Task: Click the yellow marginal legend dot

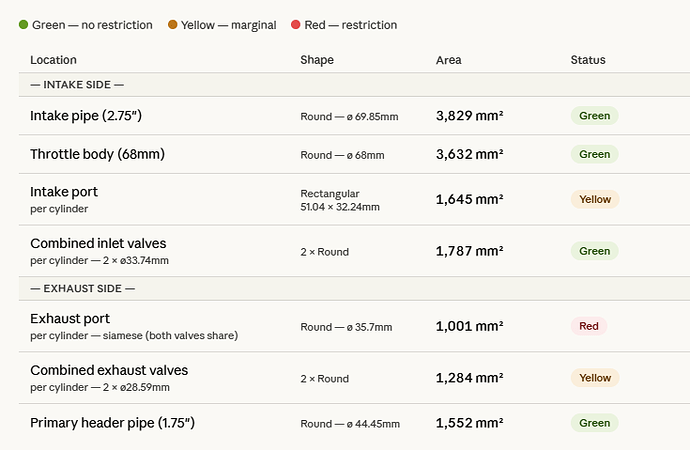Action: pos(173,25)
